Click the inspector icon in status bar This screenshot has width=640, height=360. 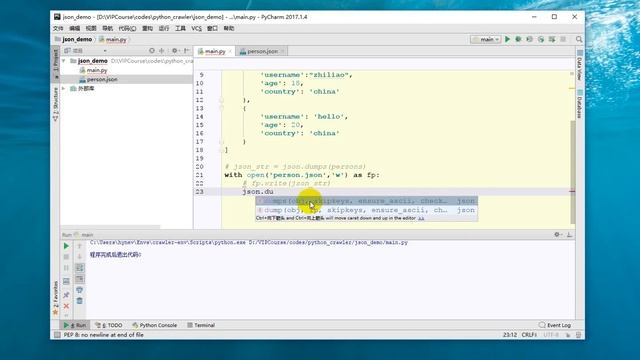pos(578,335)
